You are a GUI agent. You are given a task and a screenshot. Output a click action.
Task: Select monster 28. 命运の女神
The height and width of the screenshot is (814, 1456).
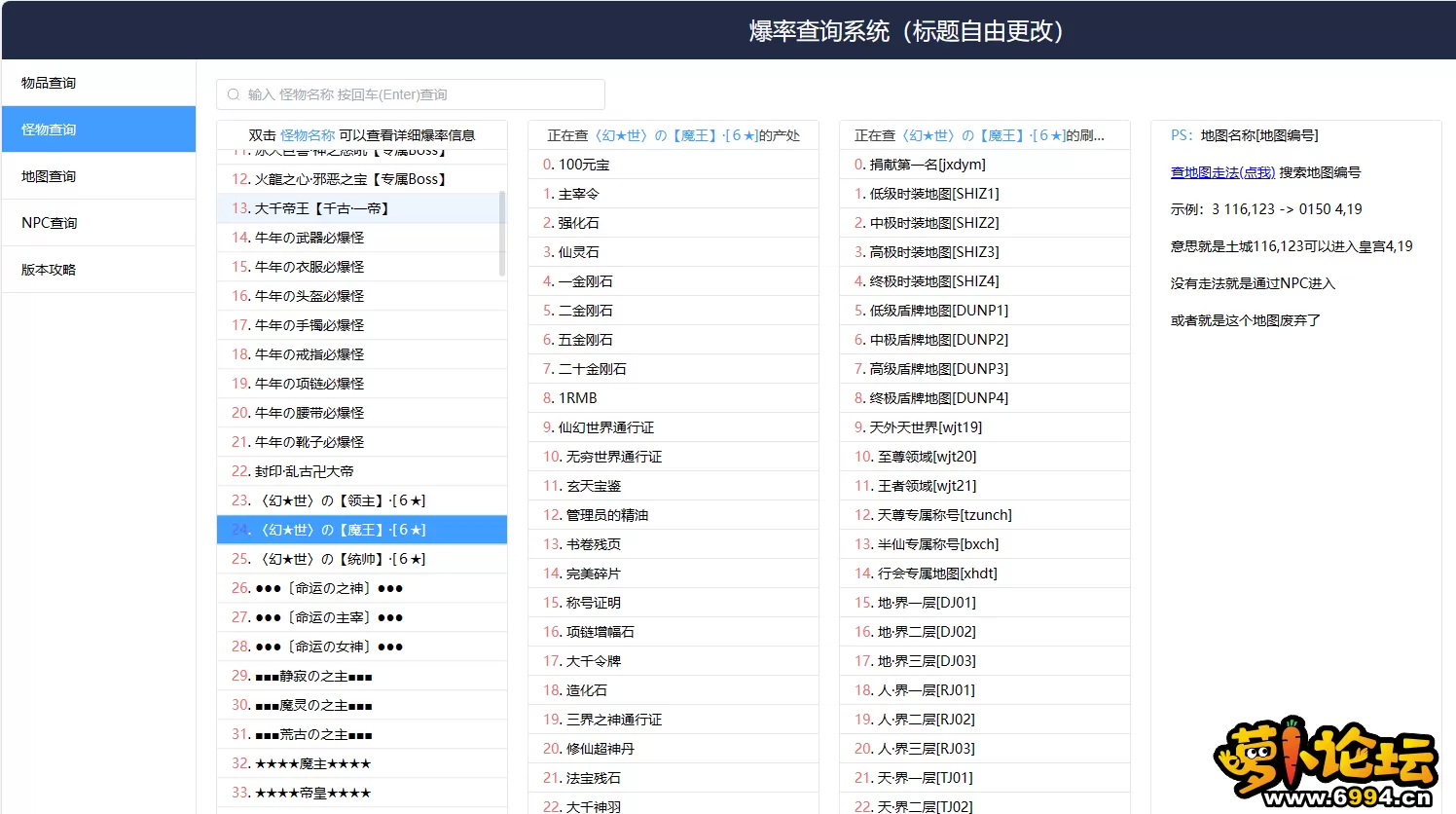(x=362, y=647)
